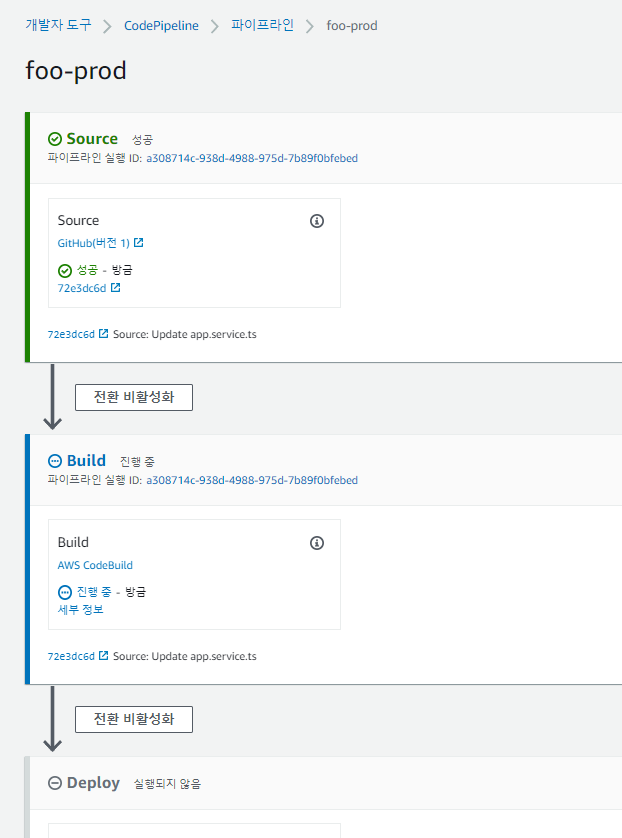Go to CodePipeline breadcrumb

click(161, 25)
